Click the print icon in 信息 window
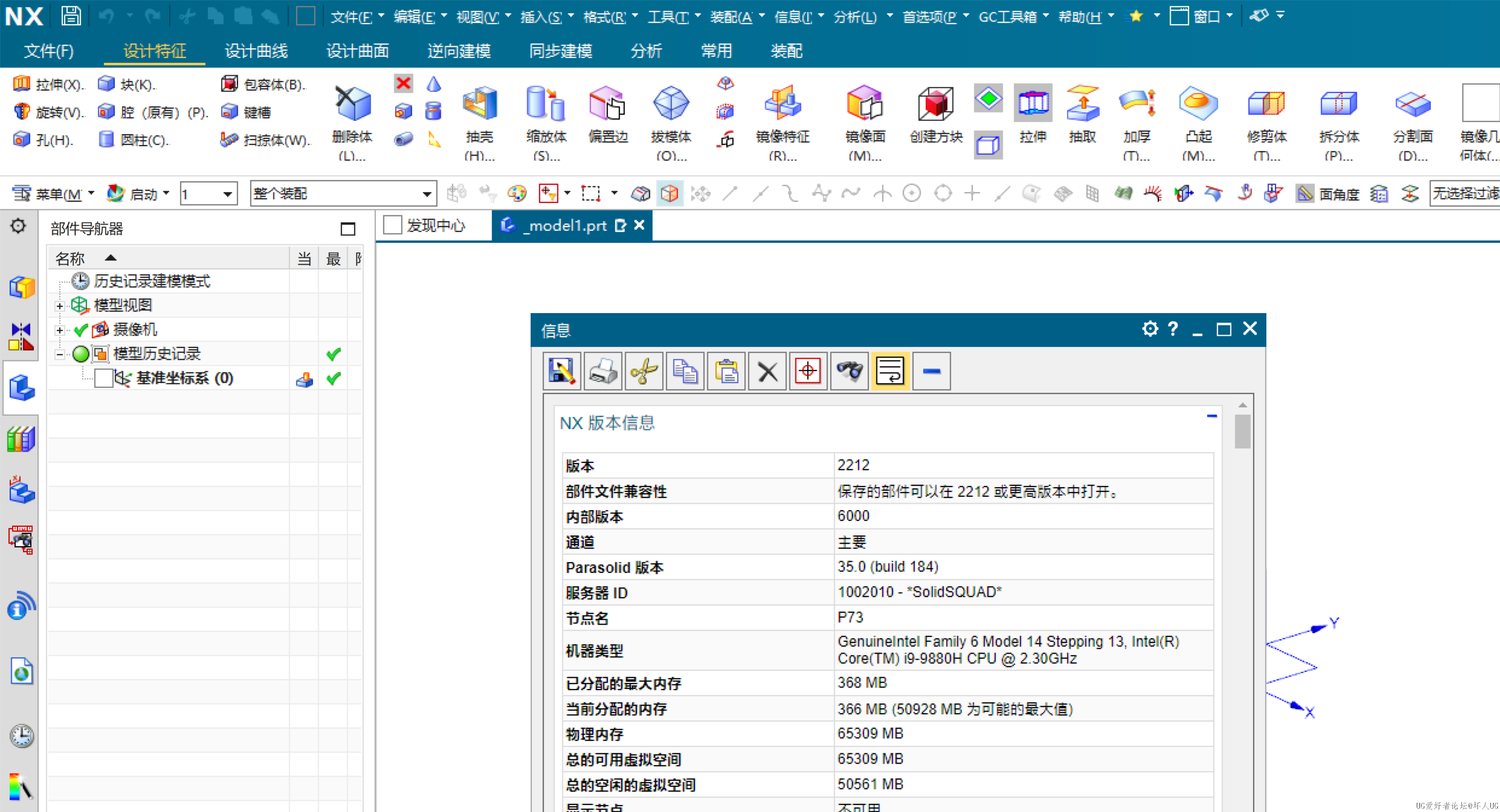This screenshot has height=812, width=1500. coord(603,371)
